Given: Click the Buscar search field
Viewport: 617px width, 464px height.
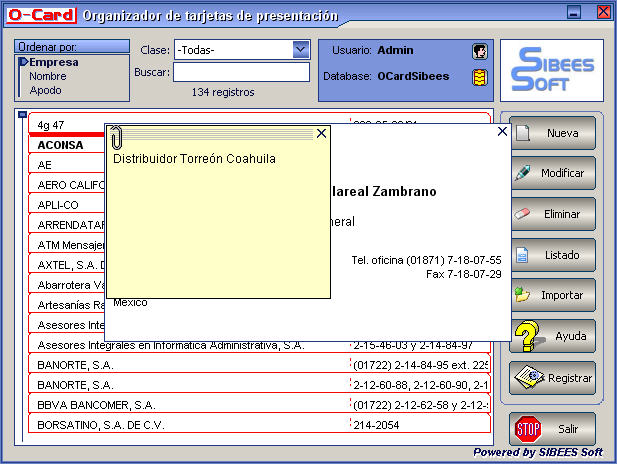Looking at the screenshot, I should click(x=241, y=72).
